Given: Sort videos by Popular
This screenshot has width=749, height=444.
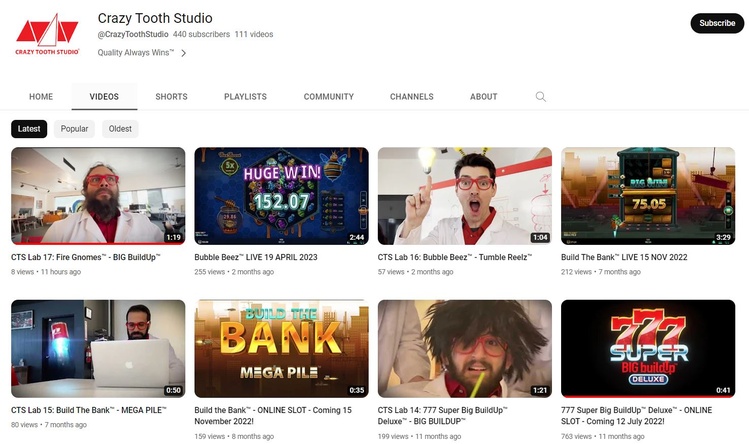Looking at the screenshot, I should coord(74,129).
